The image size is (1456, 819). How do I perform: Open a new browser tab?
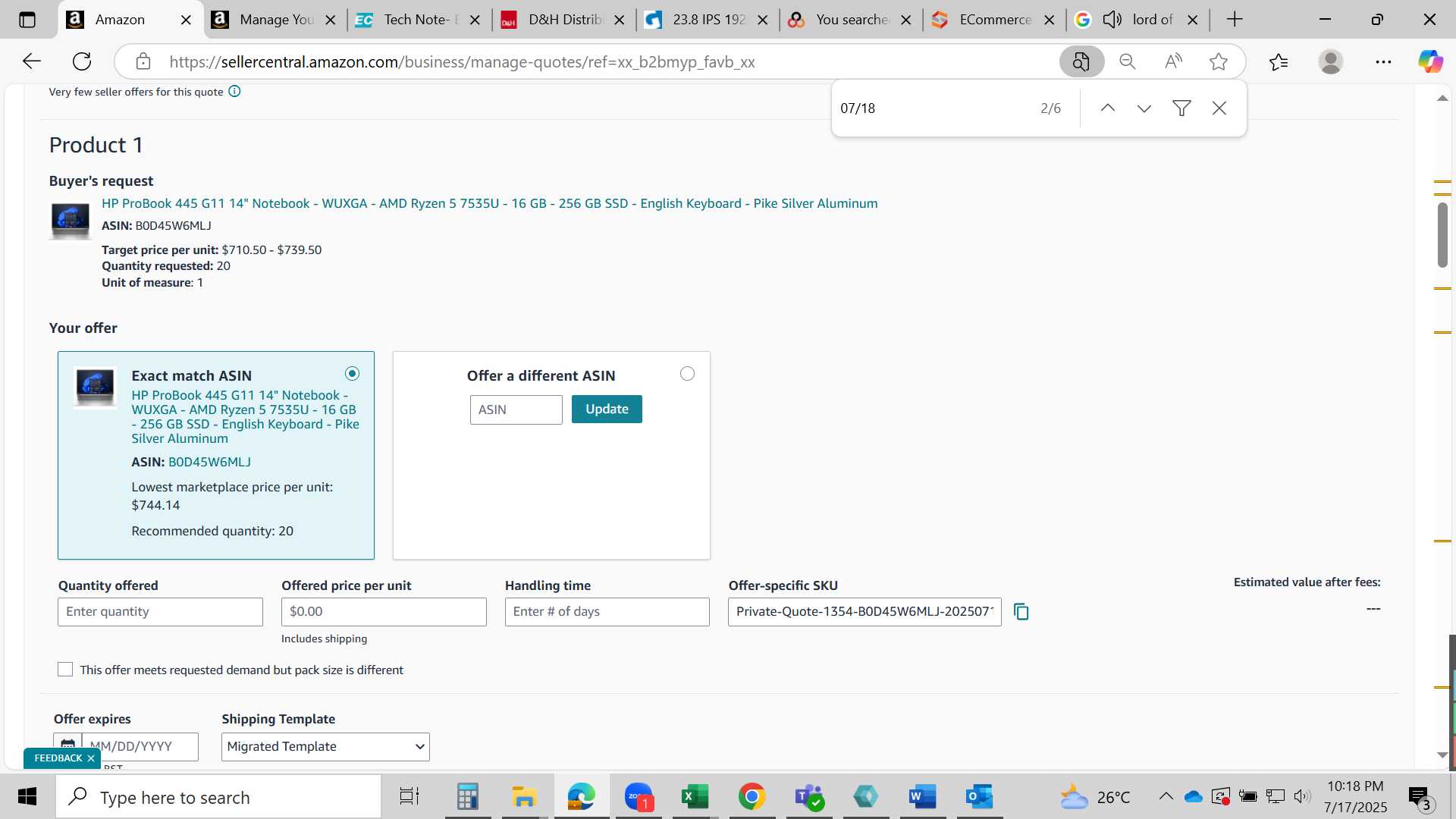[1235, 20]
